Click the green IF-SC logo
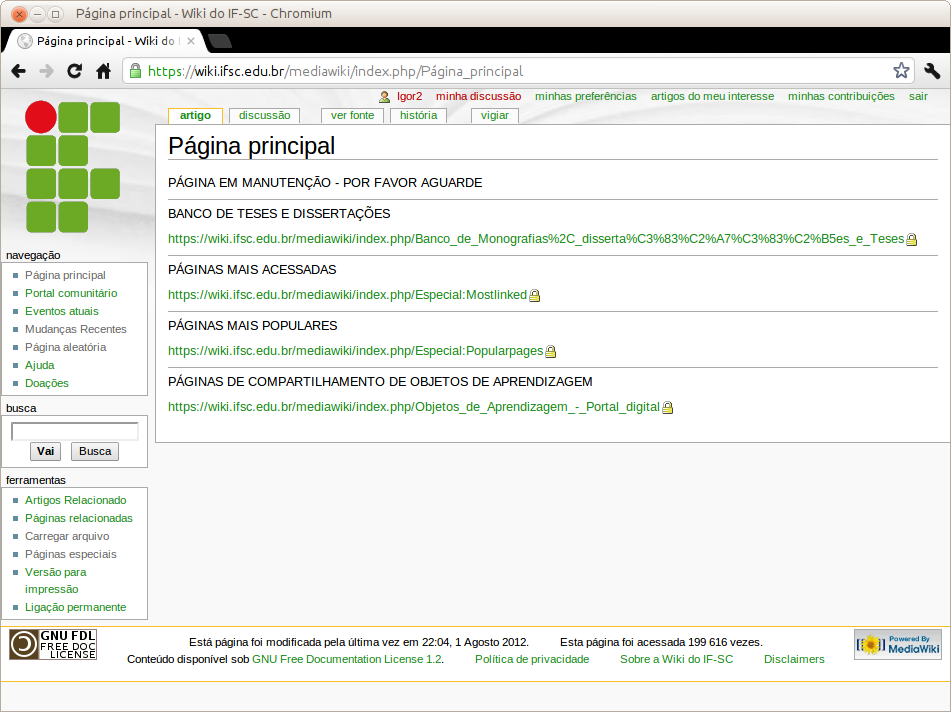Screen dimensions: 951x712 (73, 167)
